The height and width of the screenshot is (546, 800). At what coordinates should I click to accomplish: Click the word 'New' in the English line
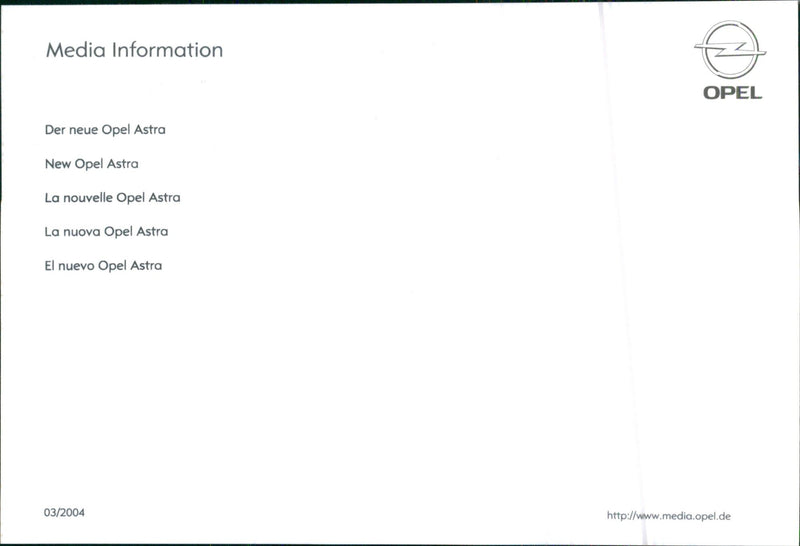[58, 164]
